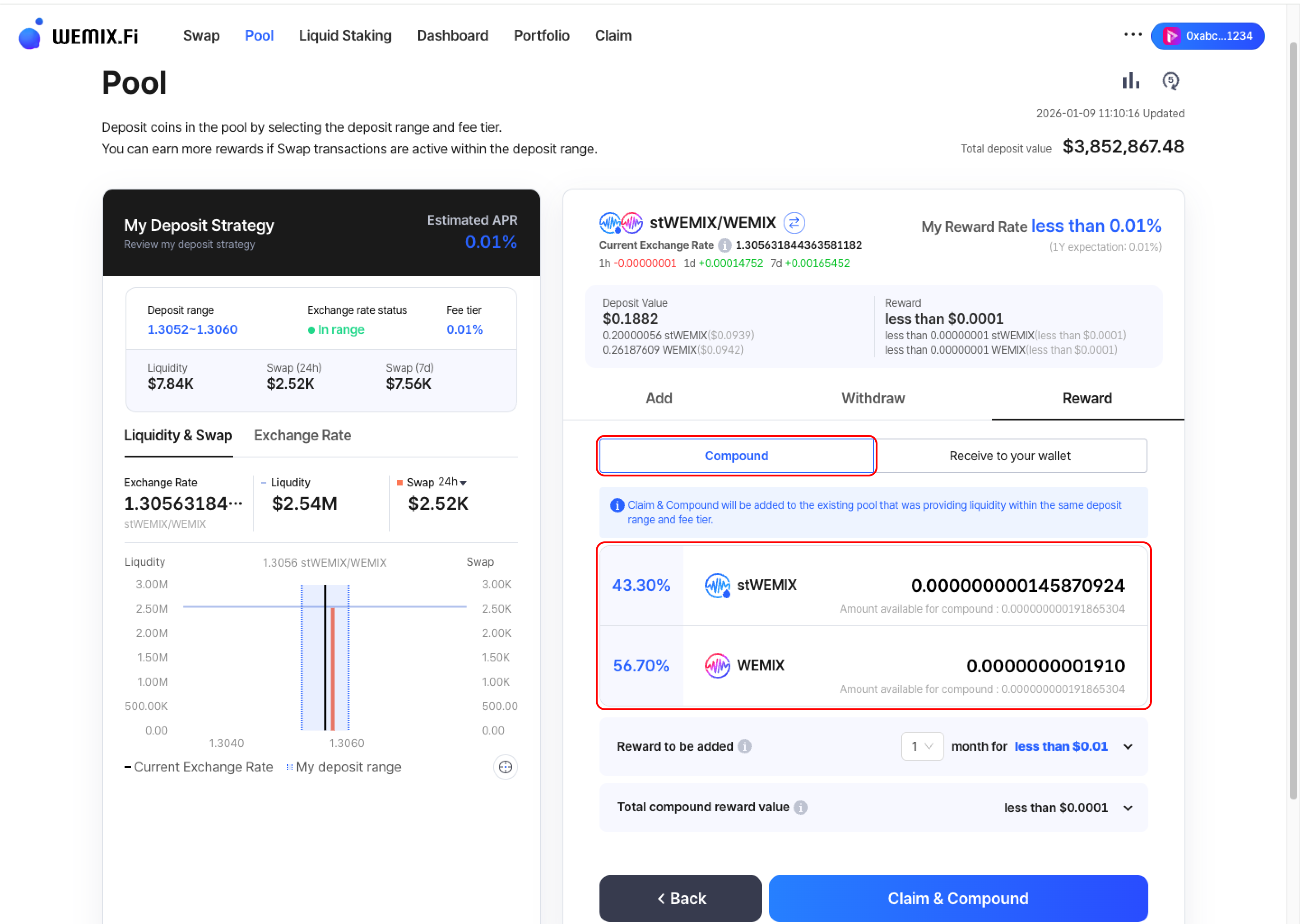Image resolution: width=1300 pixels, height=924 pixels.
Task: Click the stWEMIX compound amount field
Action: pyautogui.click(x=1017, y=586)
